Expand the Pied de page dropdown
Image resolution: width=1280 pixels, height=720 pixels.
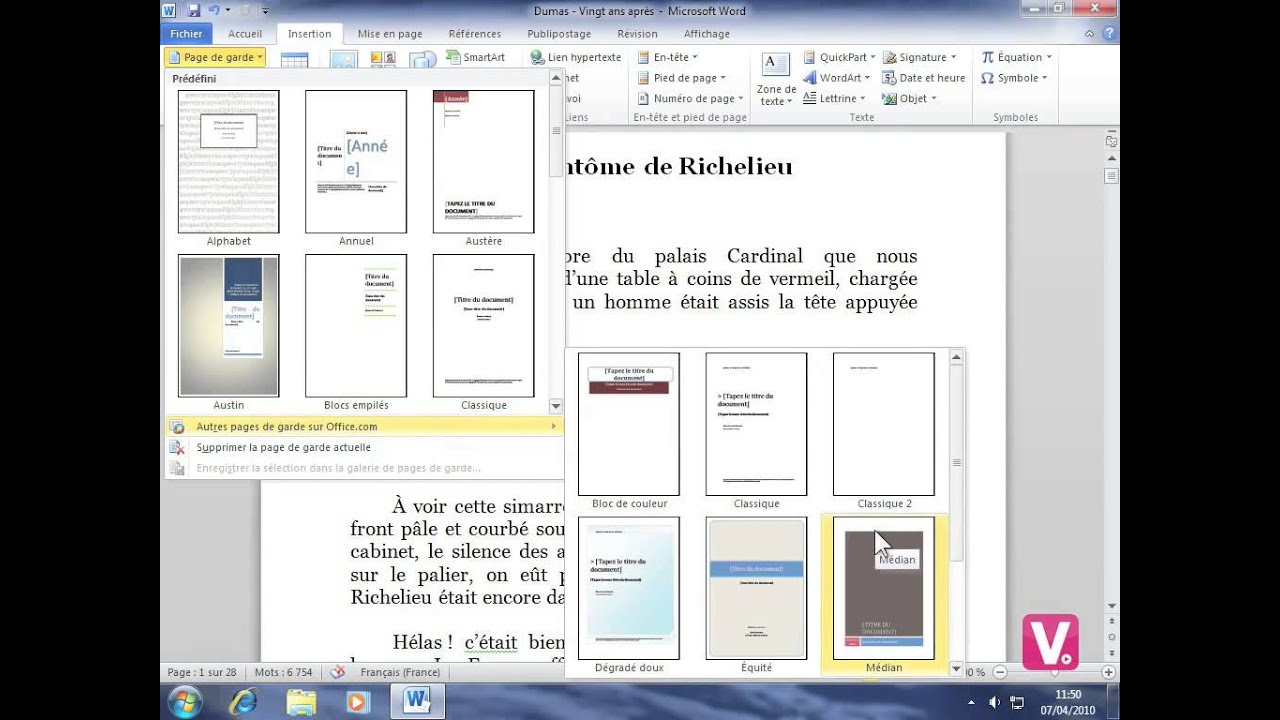(x=681, y=78)
